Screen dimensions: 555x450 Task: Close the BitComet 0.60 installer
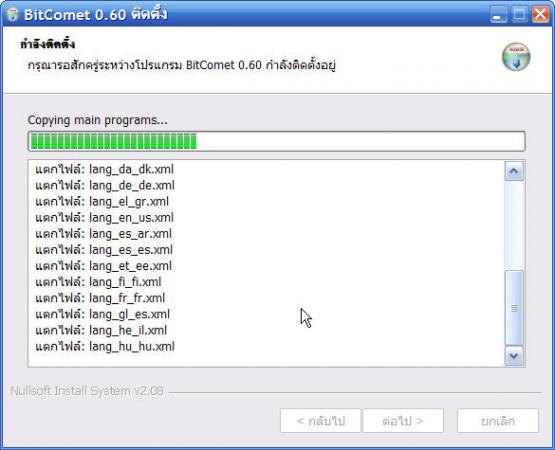[x=540, y=15]
